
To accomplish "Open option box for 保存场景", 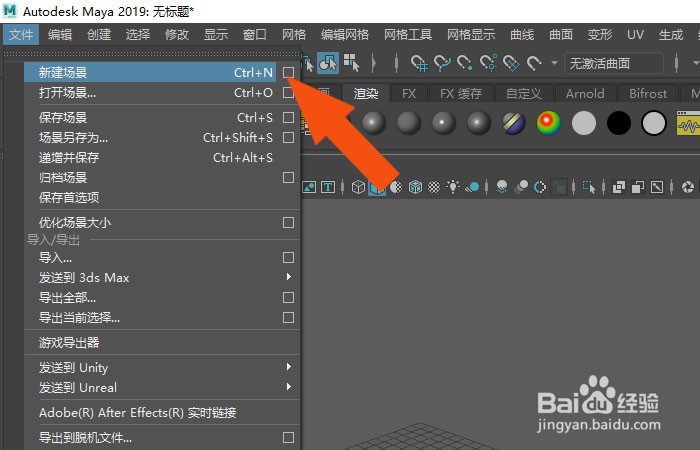I will point(288,117).
